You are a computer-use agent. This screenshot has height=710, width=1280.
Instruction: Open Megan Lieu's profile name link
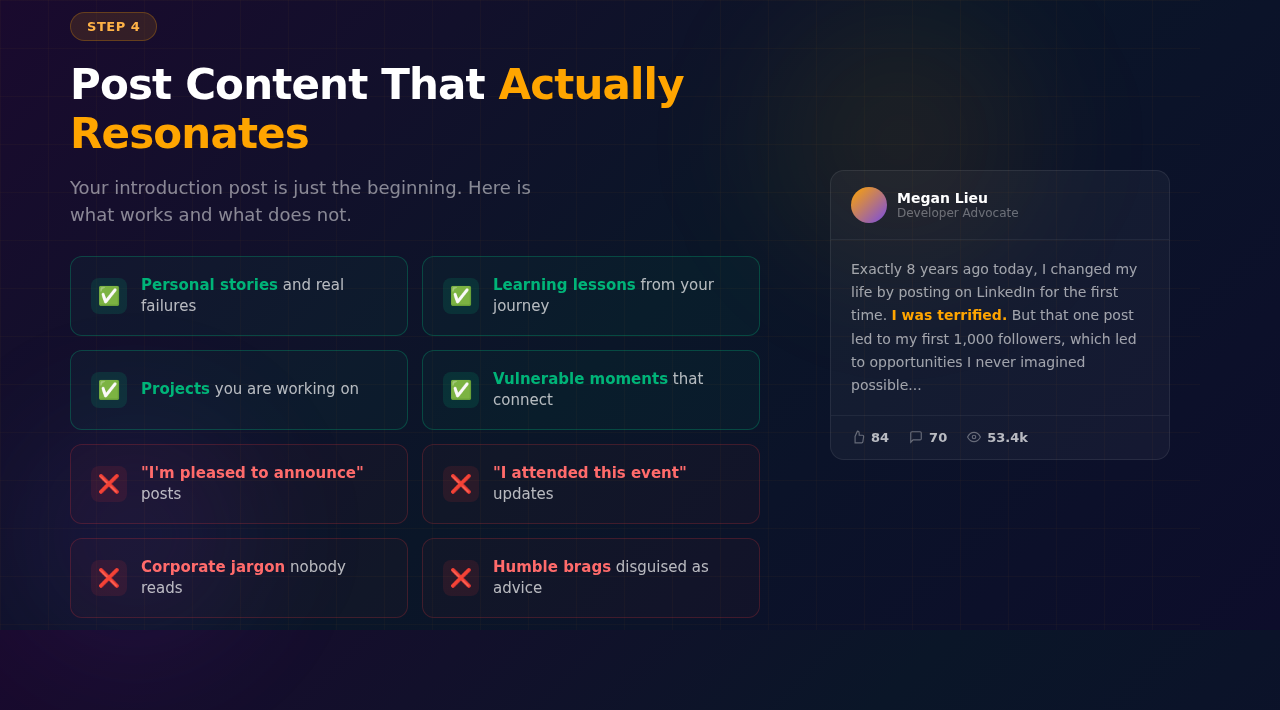tap(942, 198)
